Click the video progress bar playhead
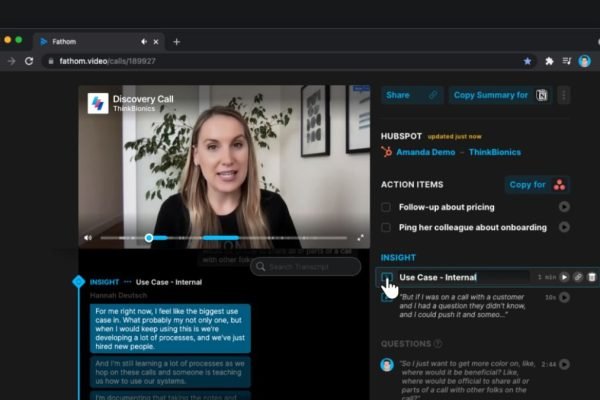600x400 pixels. tap(149, 238)
